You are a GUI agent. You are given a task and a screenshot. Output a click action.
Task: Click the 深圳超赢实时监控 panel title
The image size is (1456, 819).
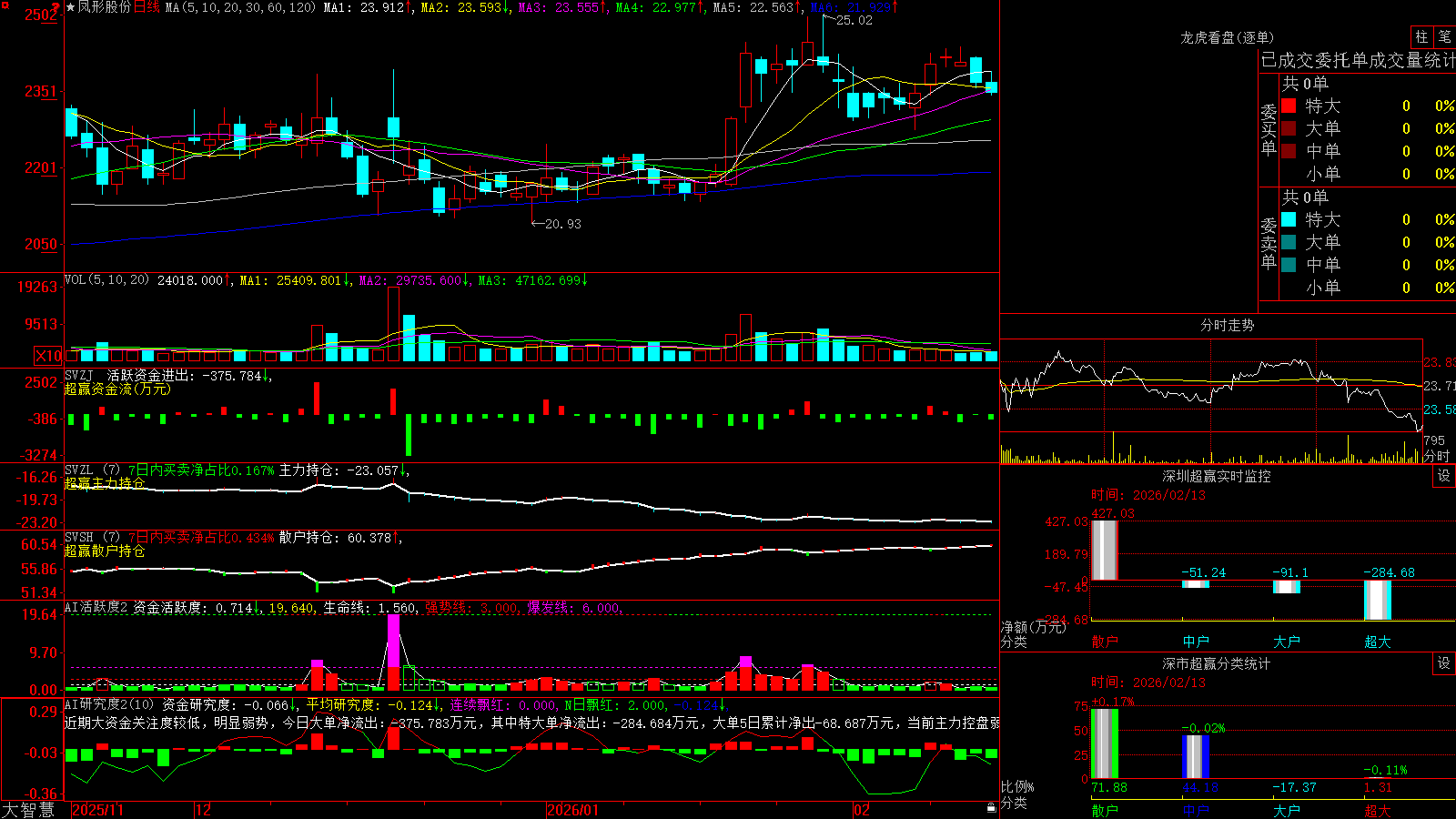[x=1217, y=476]
